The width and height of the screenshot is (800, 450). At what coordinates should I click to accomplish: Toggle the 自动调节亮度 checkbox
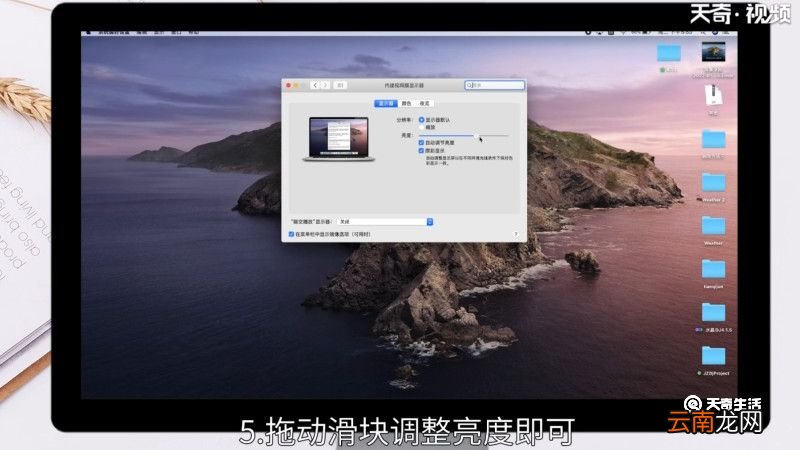tap(421, 143)
